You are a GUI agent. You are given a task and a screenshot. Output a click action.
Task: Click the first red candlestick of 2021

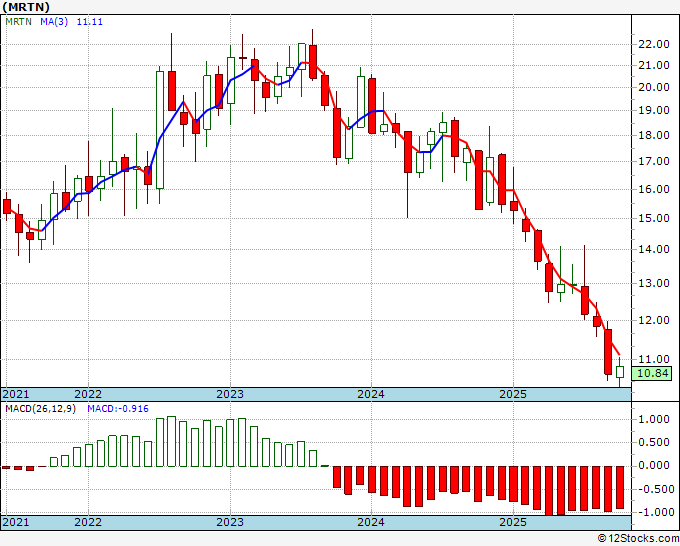click(x=7, y=206)
